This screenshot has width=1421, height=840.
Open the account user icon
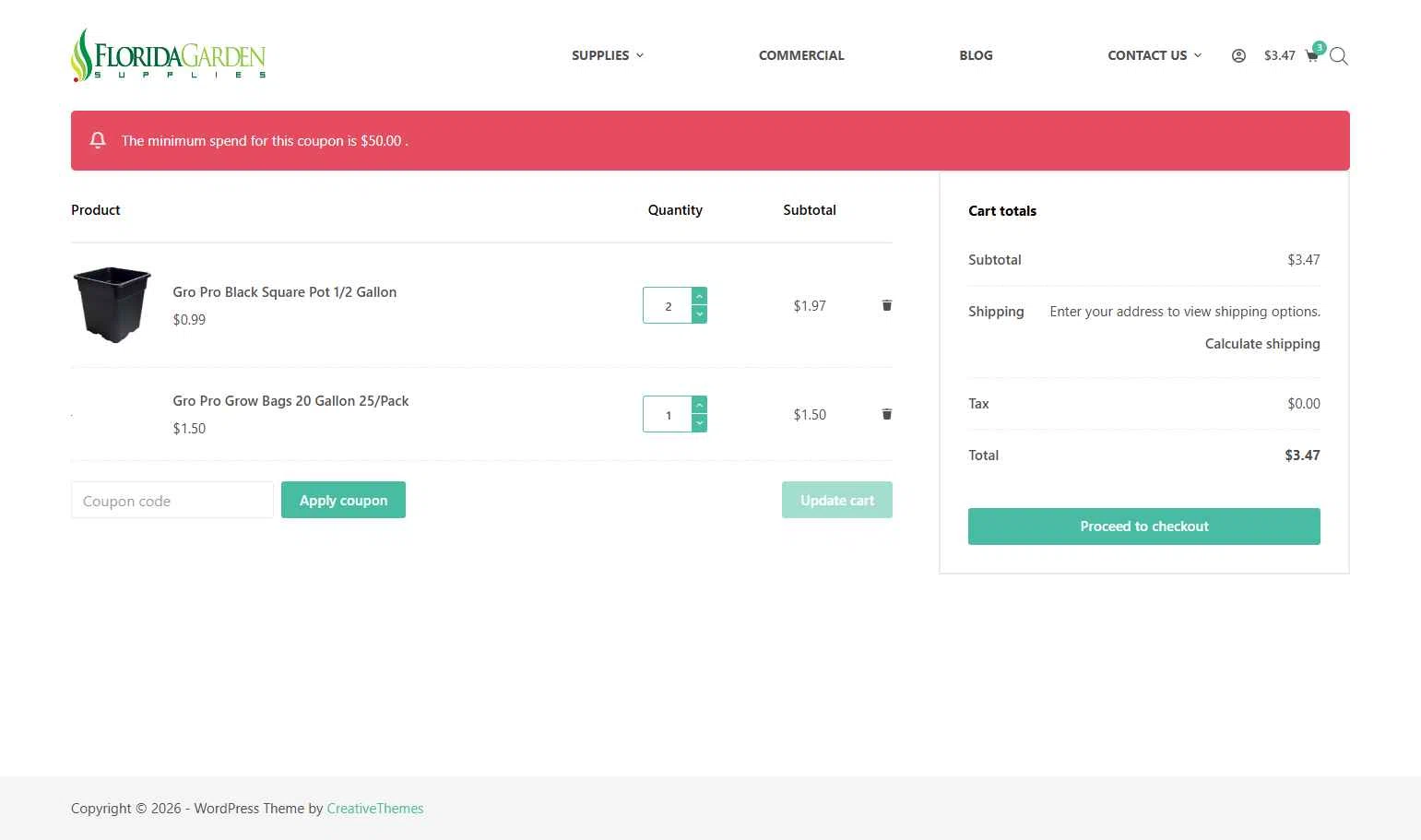tap(1238, 55)
